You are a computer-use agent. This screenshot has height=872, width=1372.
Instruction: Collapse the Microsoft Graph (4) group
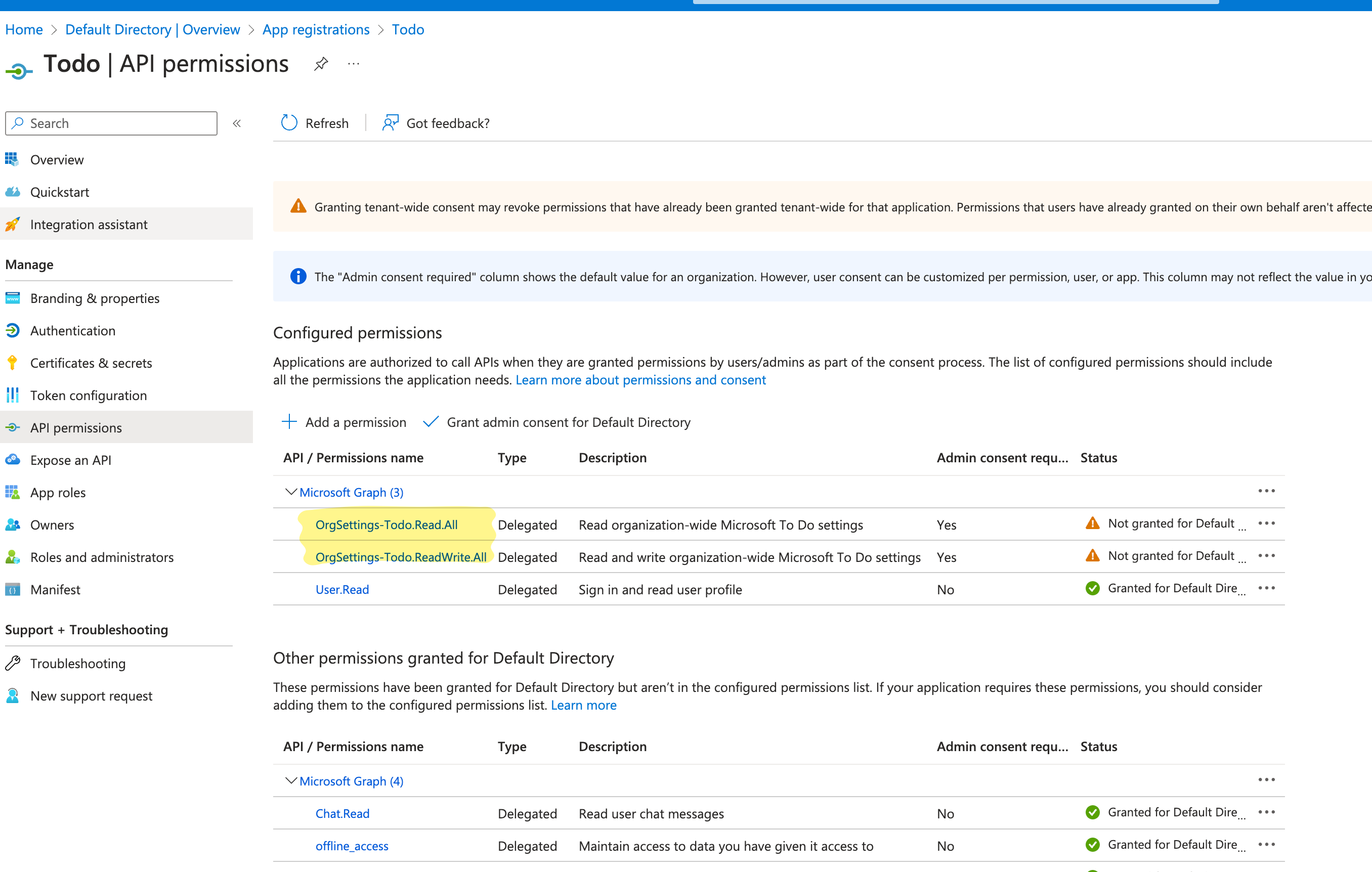(291, 780)
